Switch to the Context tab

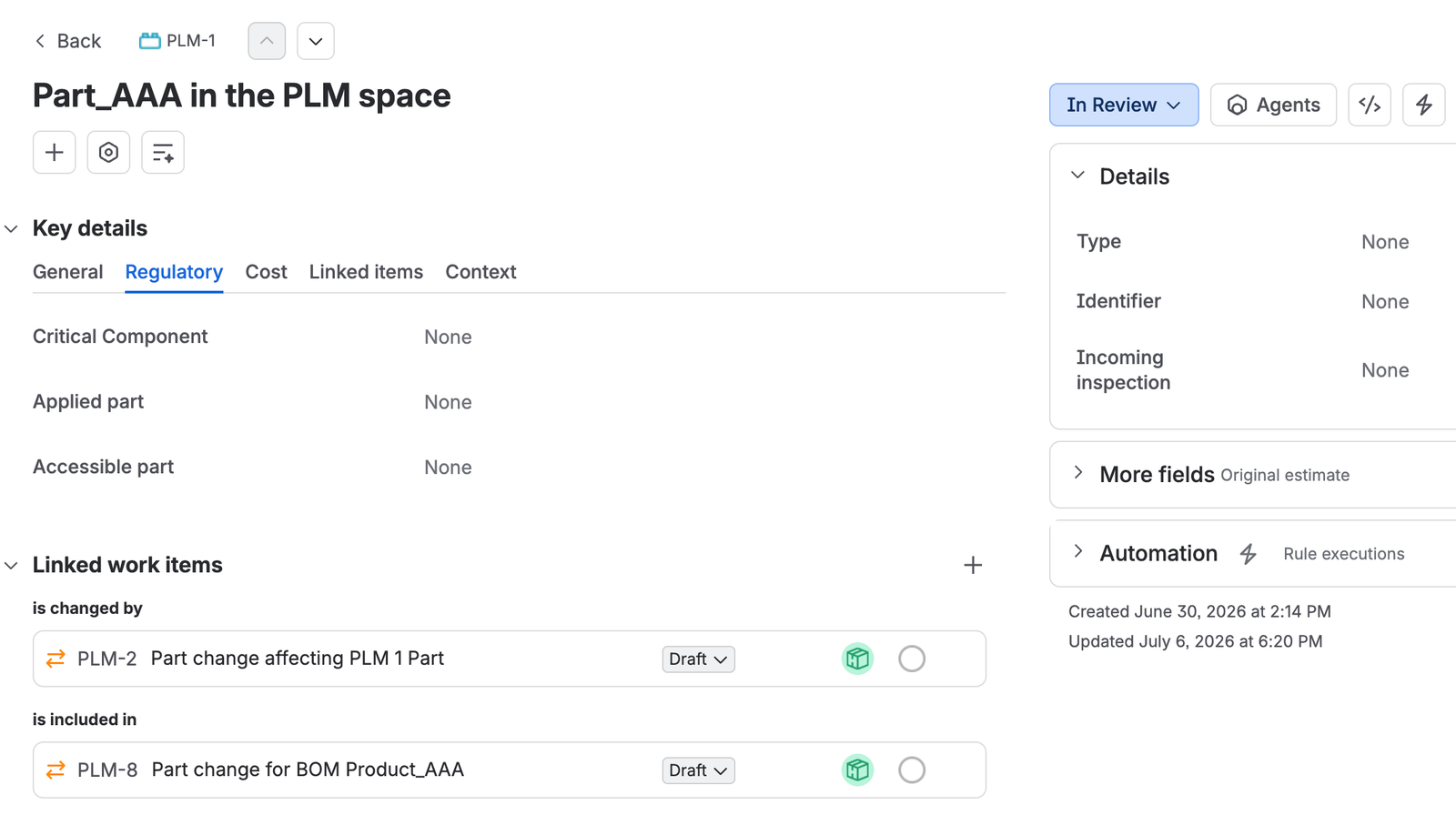[x=480, y=272]
